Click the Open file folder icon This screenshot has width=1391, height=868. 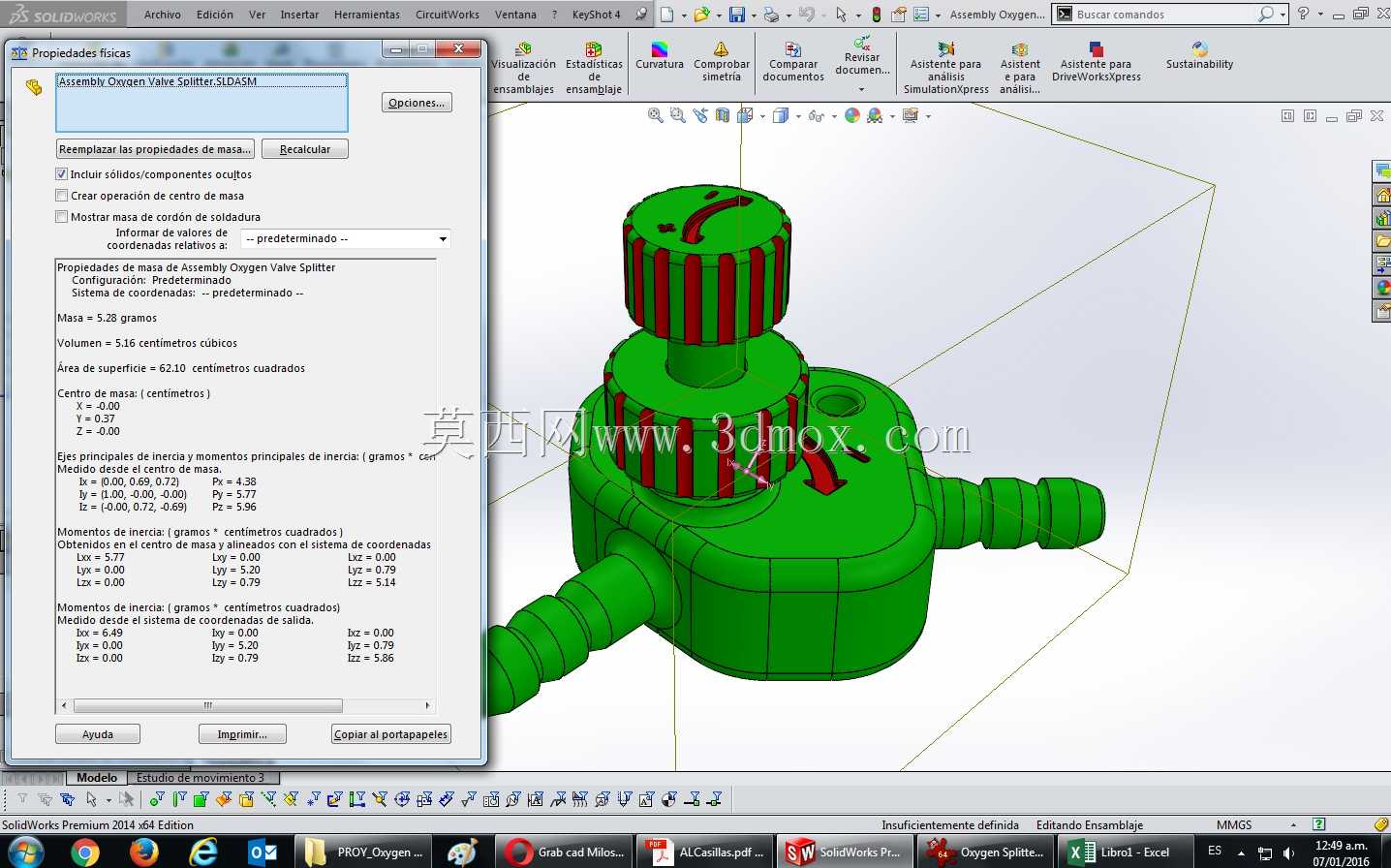[x=701, y=15]
